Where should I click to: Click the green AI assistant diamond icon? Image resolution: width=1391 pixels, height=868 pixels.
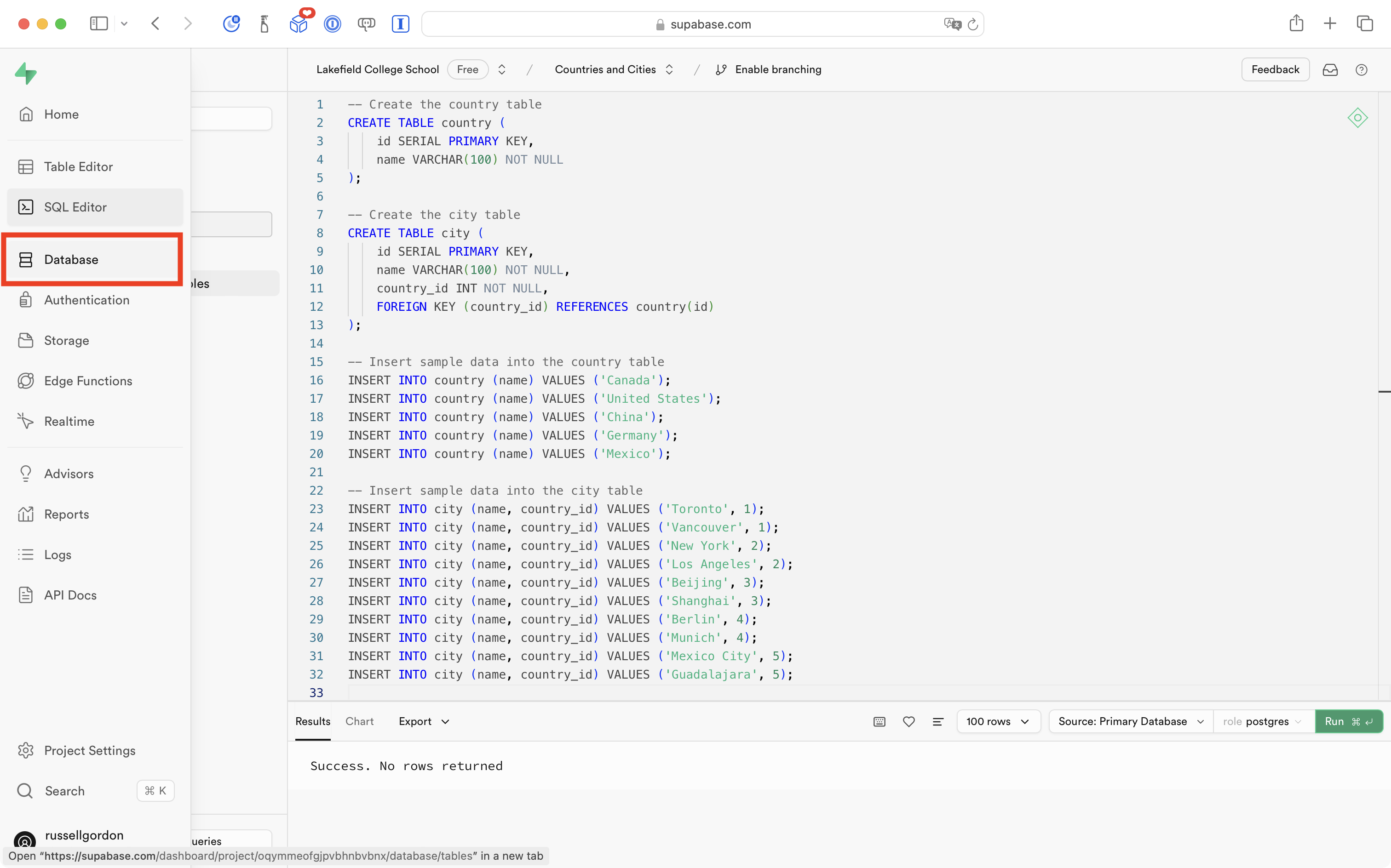point(1357,118)
